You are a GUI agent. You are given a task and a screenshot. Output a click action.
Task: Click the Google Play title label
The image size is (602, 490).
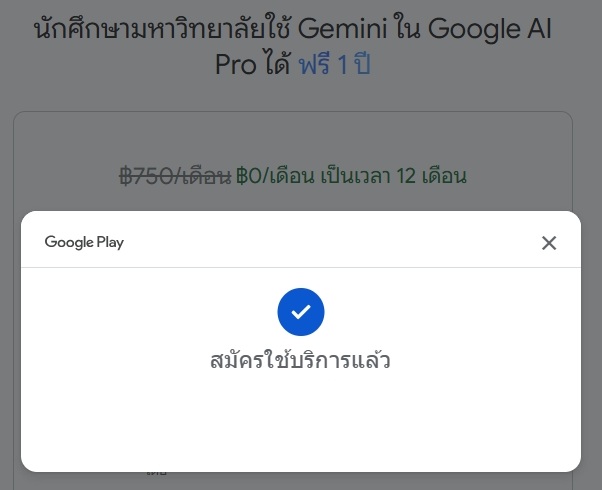(85, 242)
